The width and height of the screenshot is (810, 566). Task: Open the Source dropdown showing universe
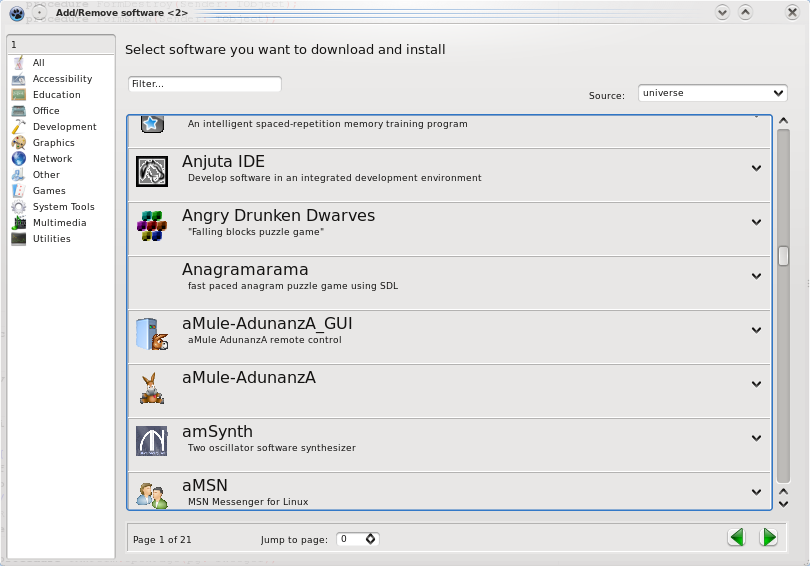(x=713, y=93)
